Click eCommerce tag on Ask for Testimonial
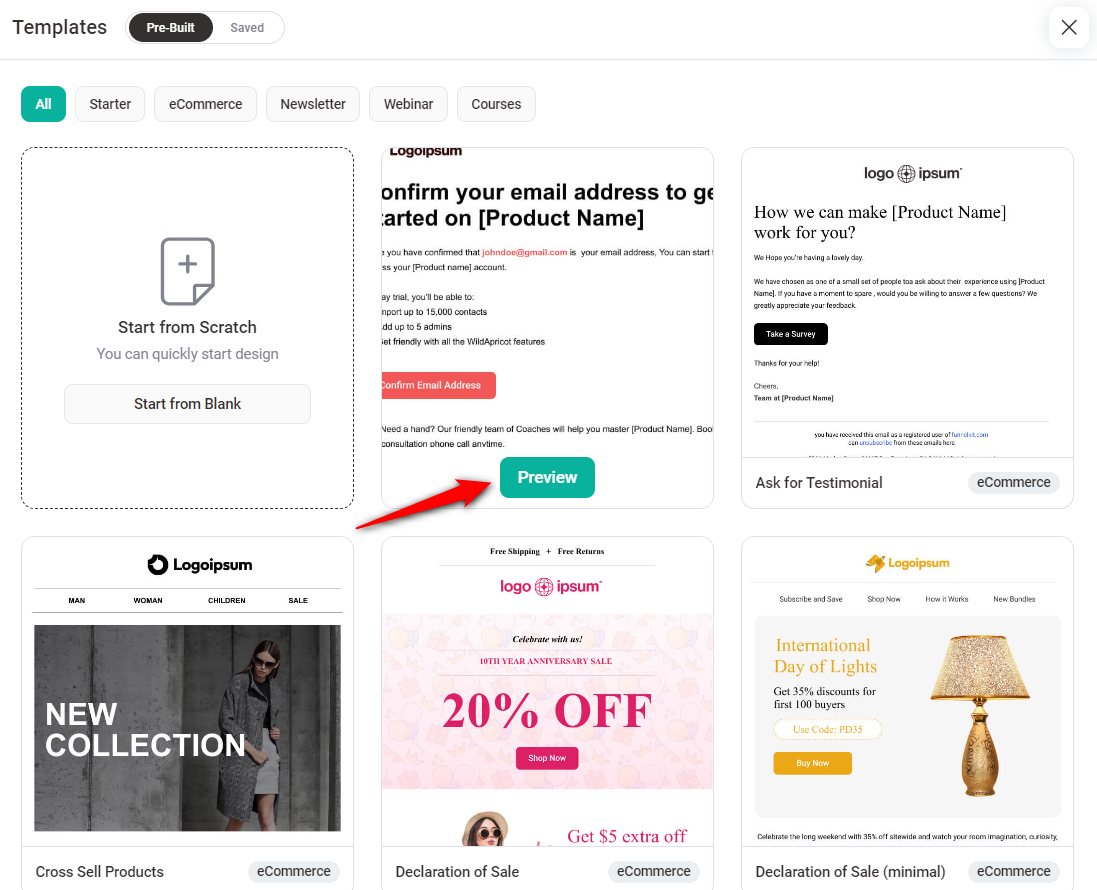1097x890 pixels. point(1014,482)
